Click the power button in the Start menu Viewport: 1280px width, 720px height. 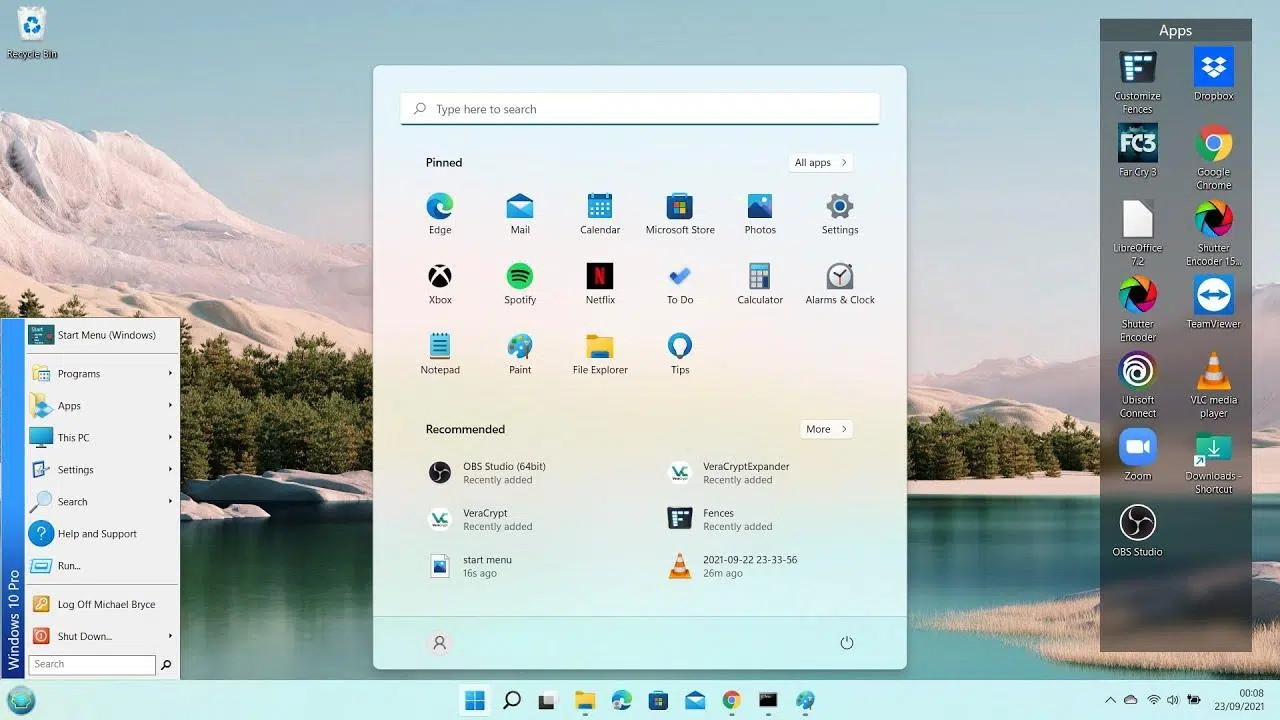[x=847, y=643]
